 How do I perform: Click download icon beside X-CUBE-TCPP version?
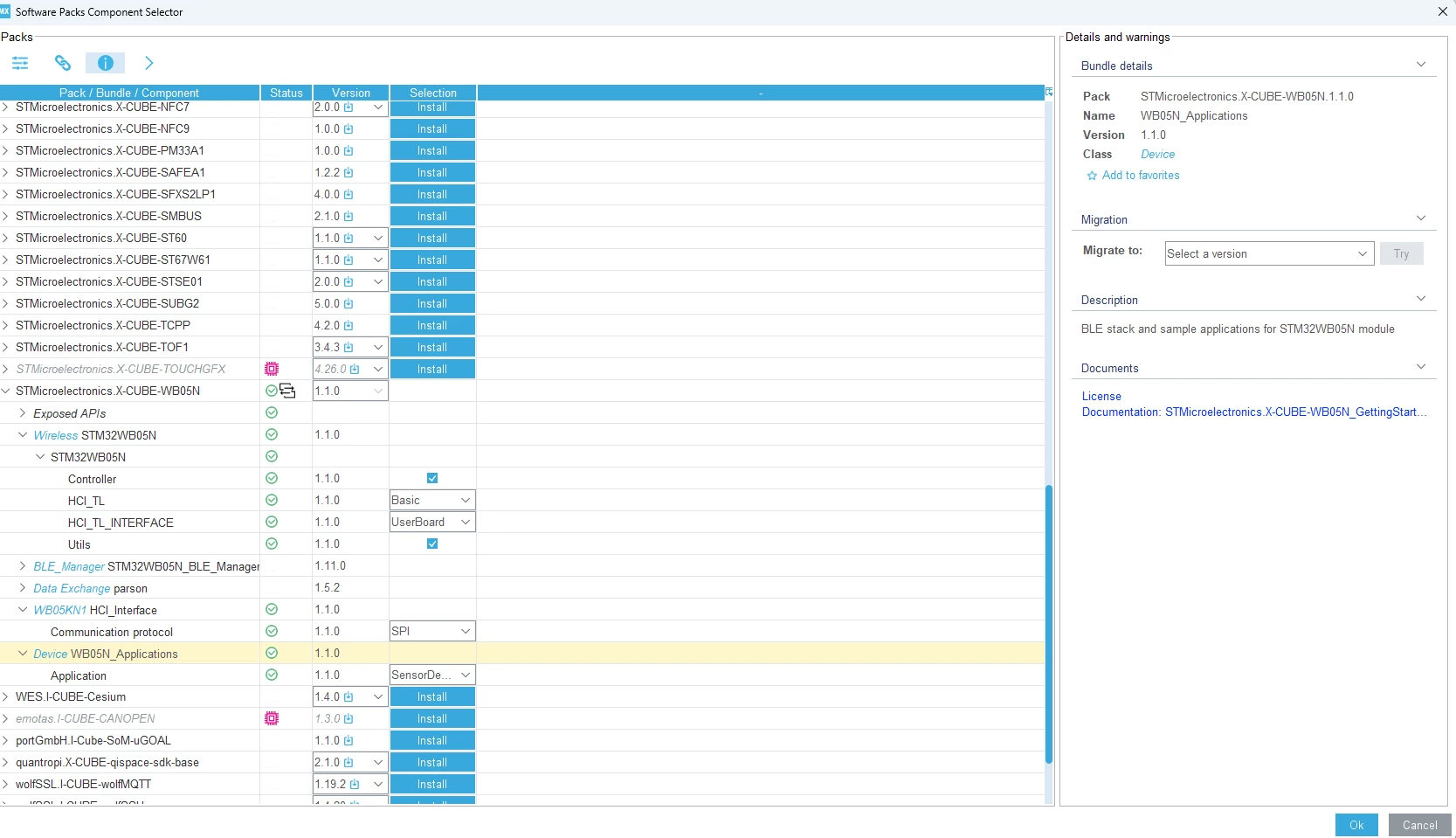pyautogui.click(x=348, y=325)
